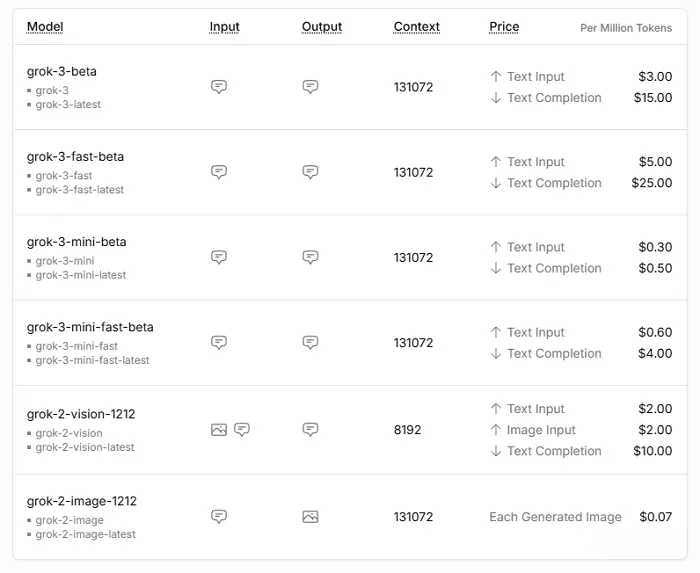Click the $0.50 price
Image resolution: width=700 pixels, height=573 pixels.
655,268
